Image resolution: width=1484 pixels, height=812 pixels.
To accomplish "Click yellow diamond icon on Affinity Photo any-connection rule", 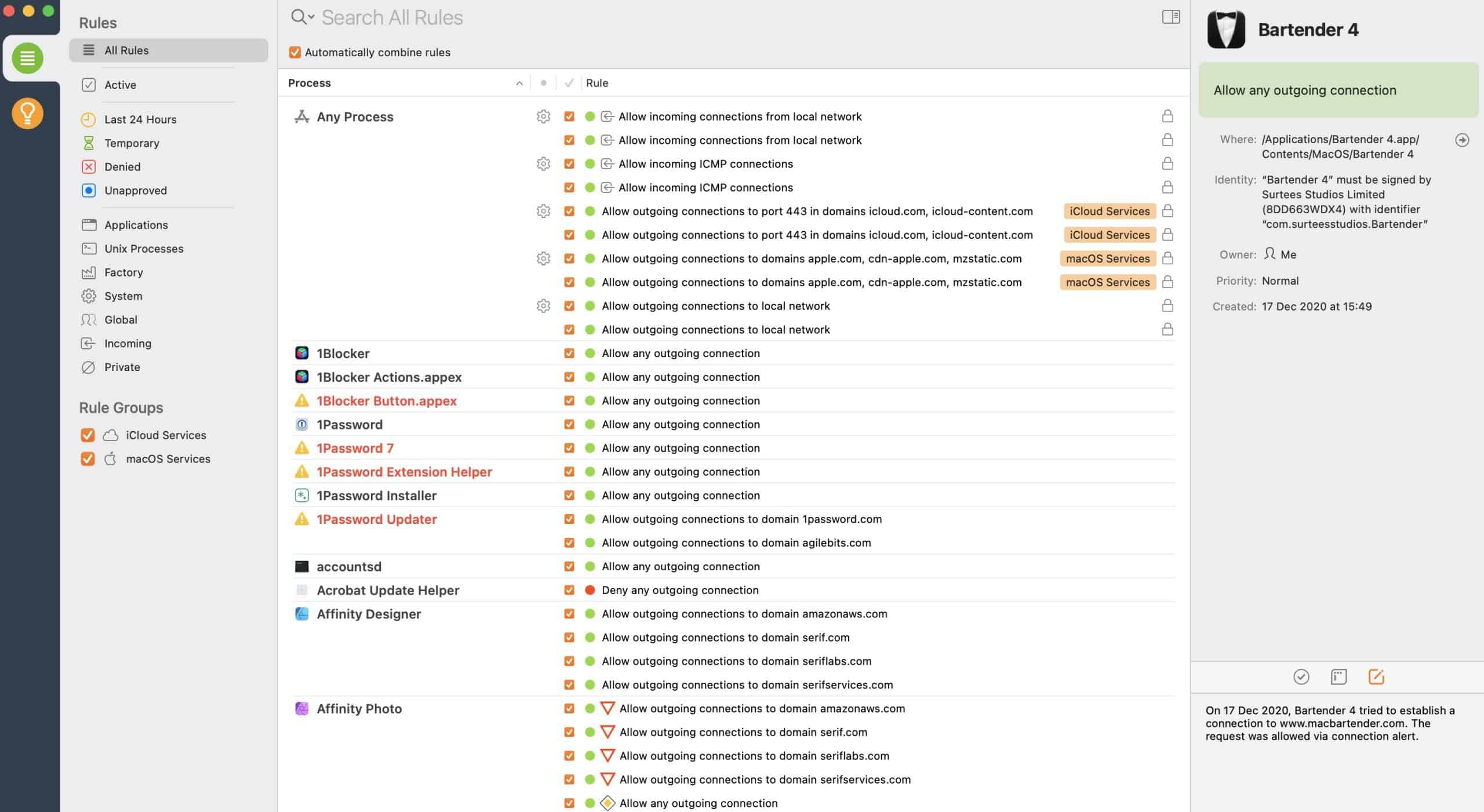I will pos(607,803).
